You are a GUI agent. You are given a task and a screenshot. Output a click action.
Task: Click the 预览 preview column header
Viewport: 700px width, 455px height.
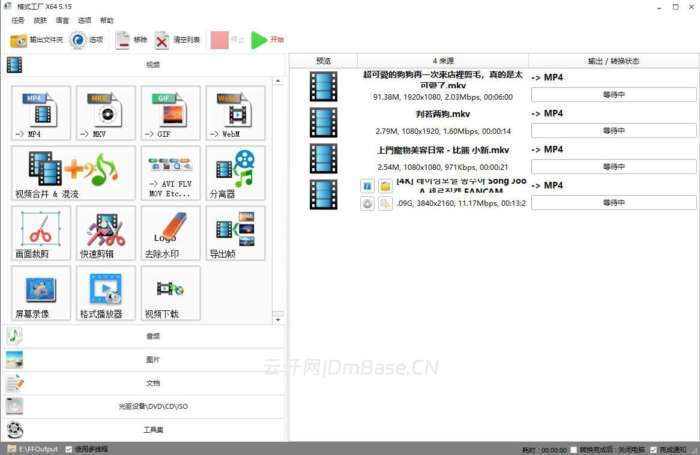click(323, 61)
